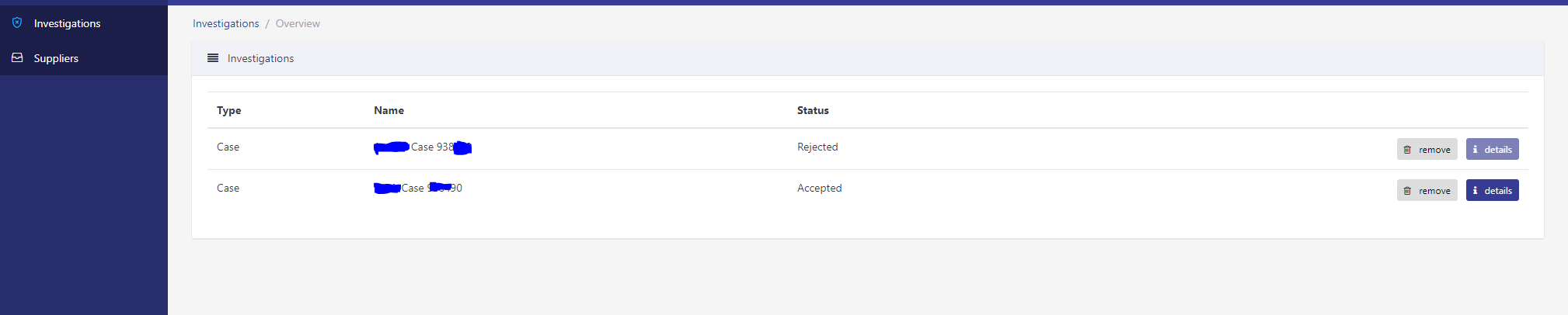The image size is (1568, 315).
Task: Click the info icon in the Rejected case row
Action: (x=1475, y=149)
